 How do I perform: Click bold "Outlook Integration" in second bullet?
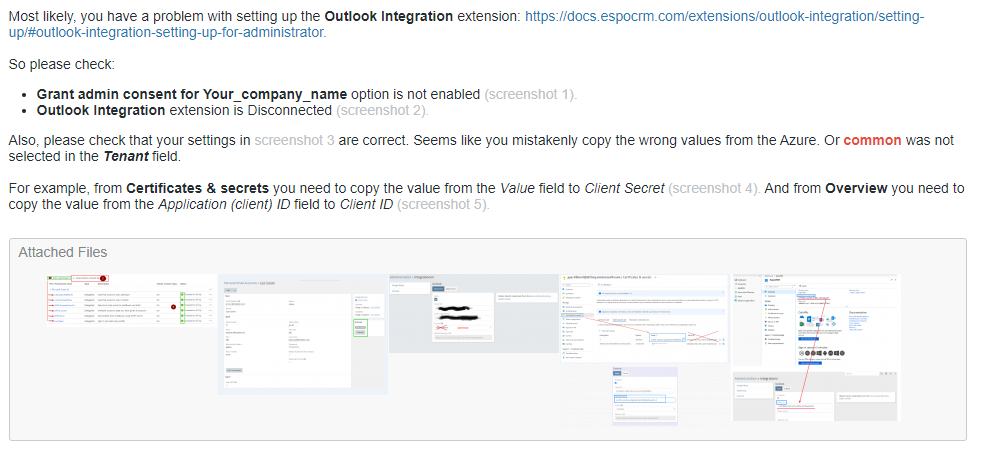click(101, 110)
